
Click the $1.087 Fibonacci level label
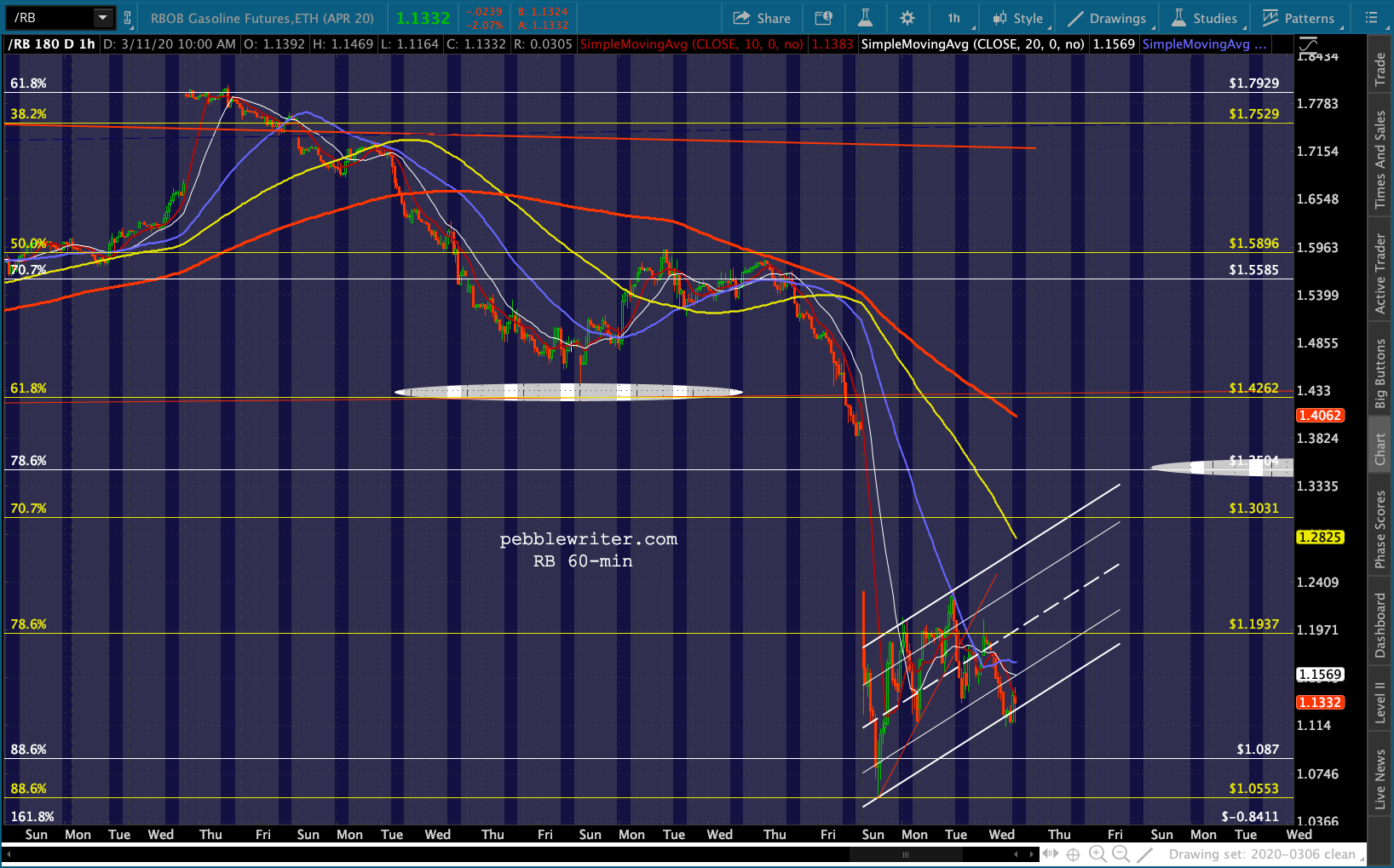1258,749
